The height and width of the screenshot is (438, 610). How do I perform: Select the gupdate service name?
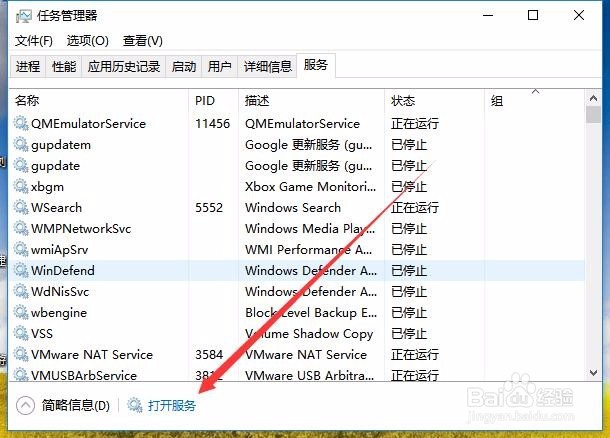(x=55, y=166)
